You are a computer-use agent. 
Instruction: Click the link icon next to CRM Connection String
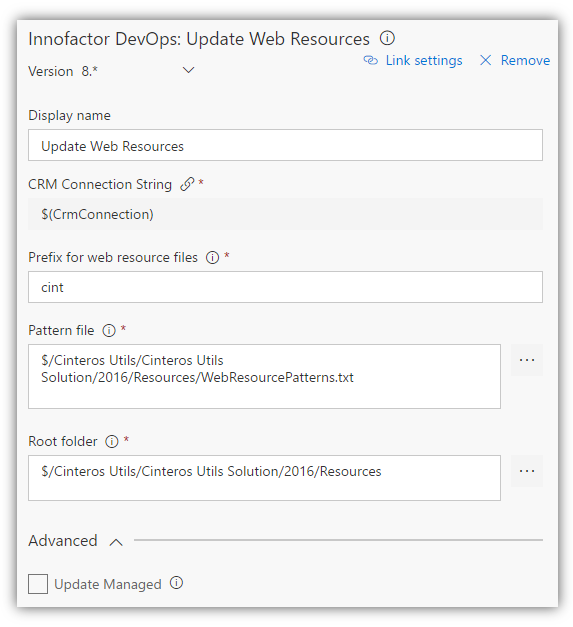click(187, 184)
